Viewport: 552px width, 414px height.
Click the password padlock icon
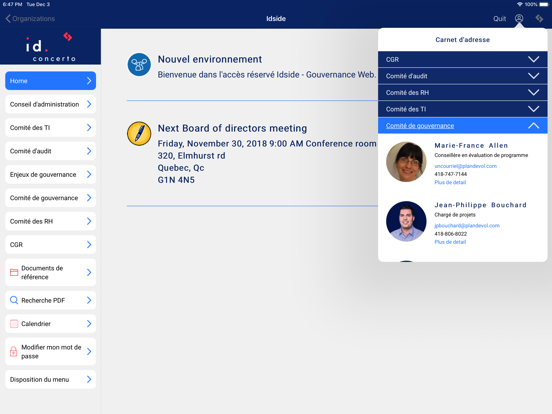pyautogui.click(x=13, y=351)
